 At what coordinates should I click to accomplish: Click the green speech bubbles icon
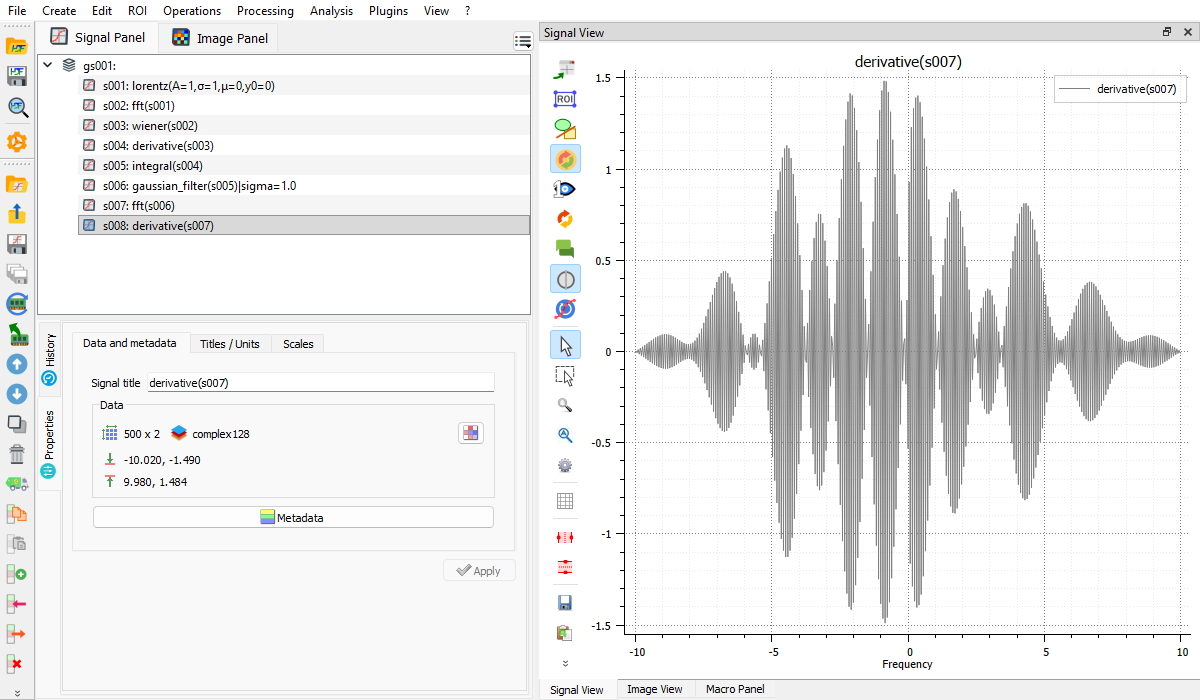pyautogui.click(x=565, y=248)
